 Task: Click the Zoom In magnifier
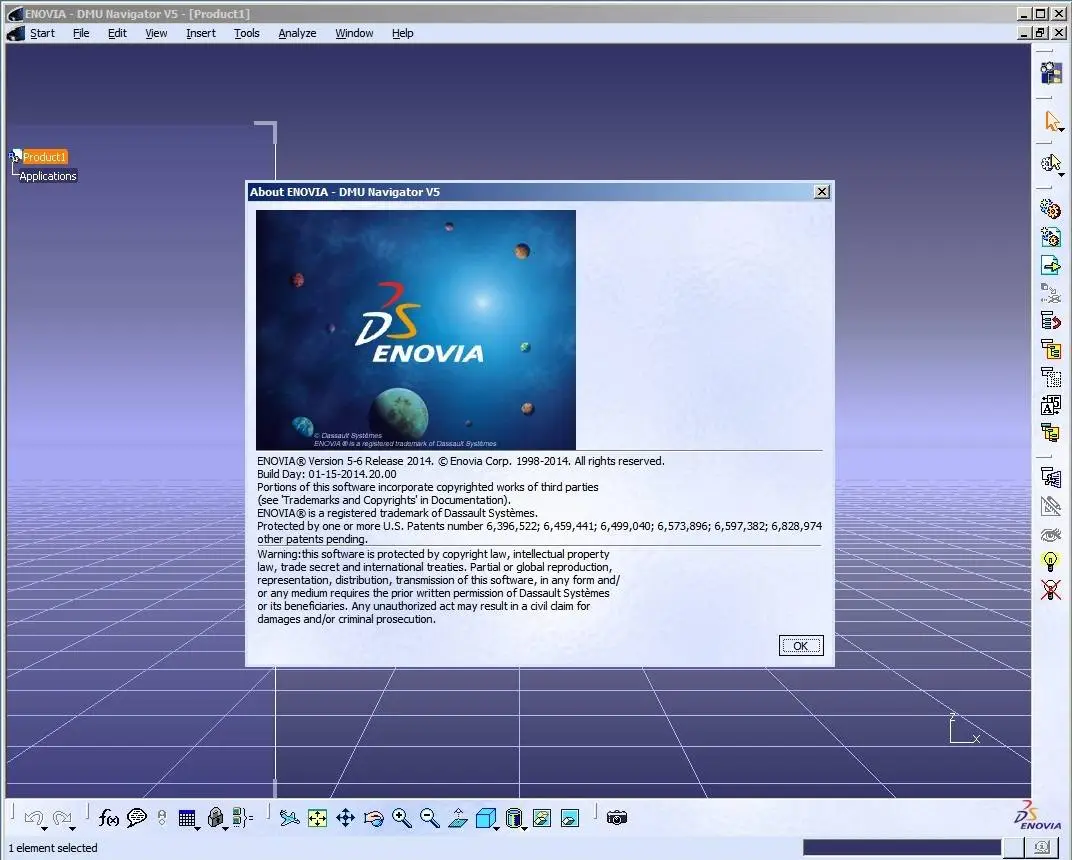coord(402,818)
